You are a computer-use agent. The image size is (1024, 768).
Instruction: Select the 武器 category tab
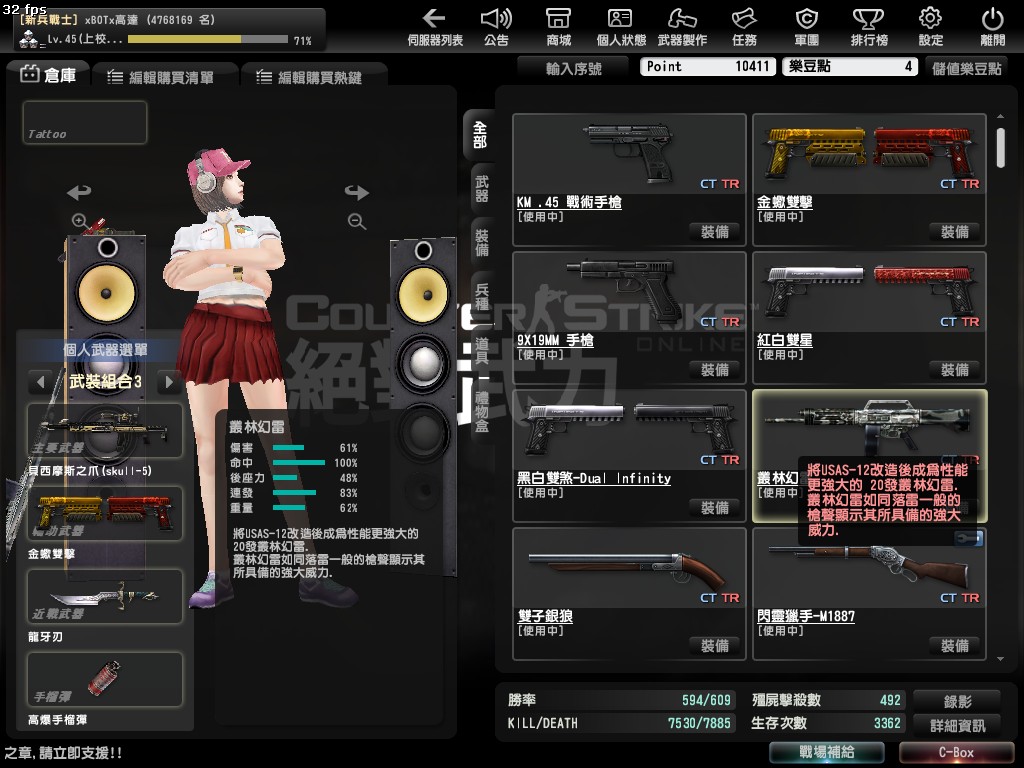(x=481, y=189)
